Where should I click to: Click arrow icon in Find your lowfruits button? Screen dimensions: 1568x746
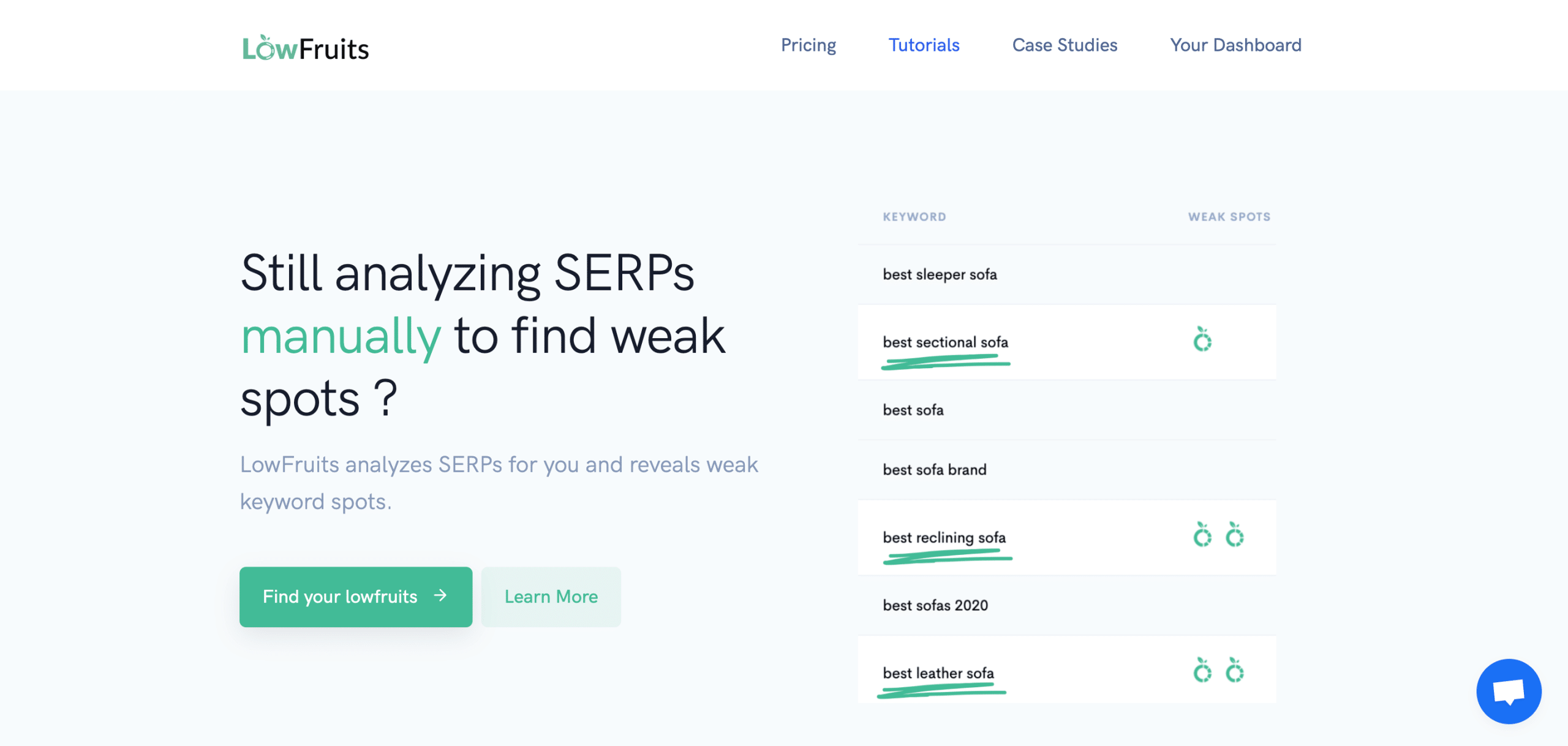pyautogui.click(x=440, y=595)
